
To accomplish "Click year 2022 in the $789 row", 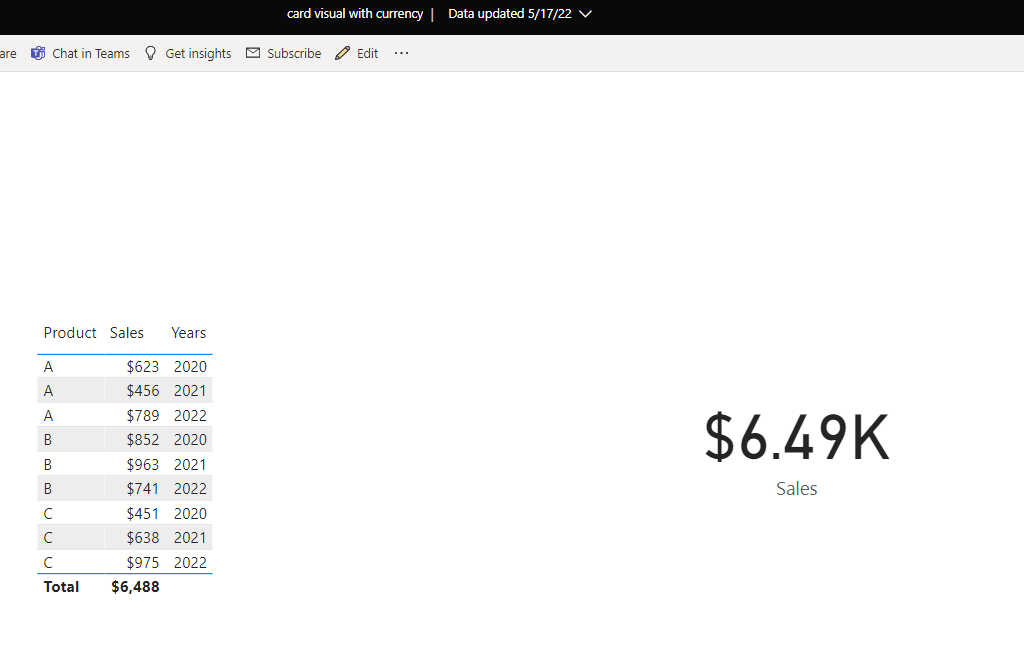I will 190,416.
